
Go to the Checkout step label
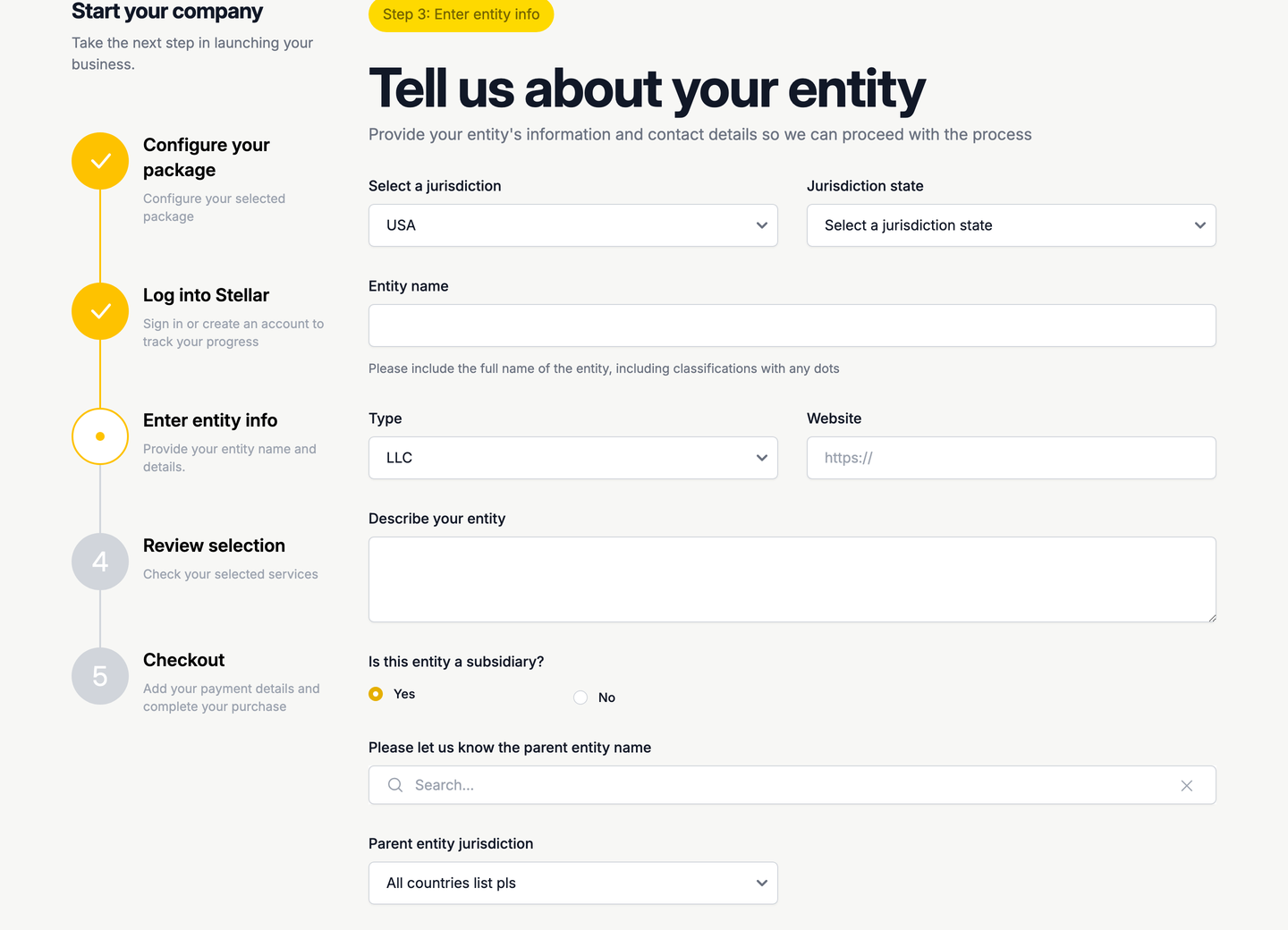183,660
